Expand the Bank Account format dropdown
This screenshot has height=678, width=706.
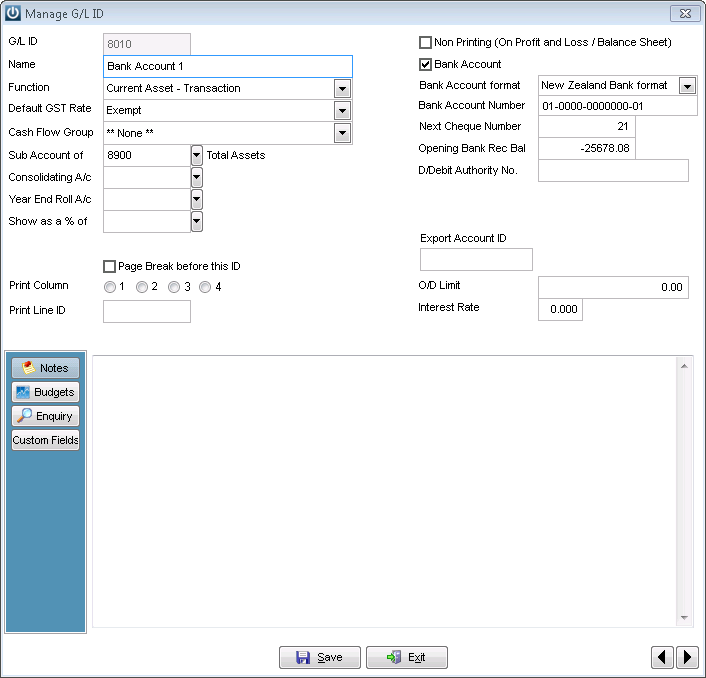tap(687, 86)
